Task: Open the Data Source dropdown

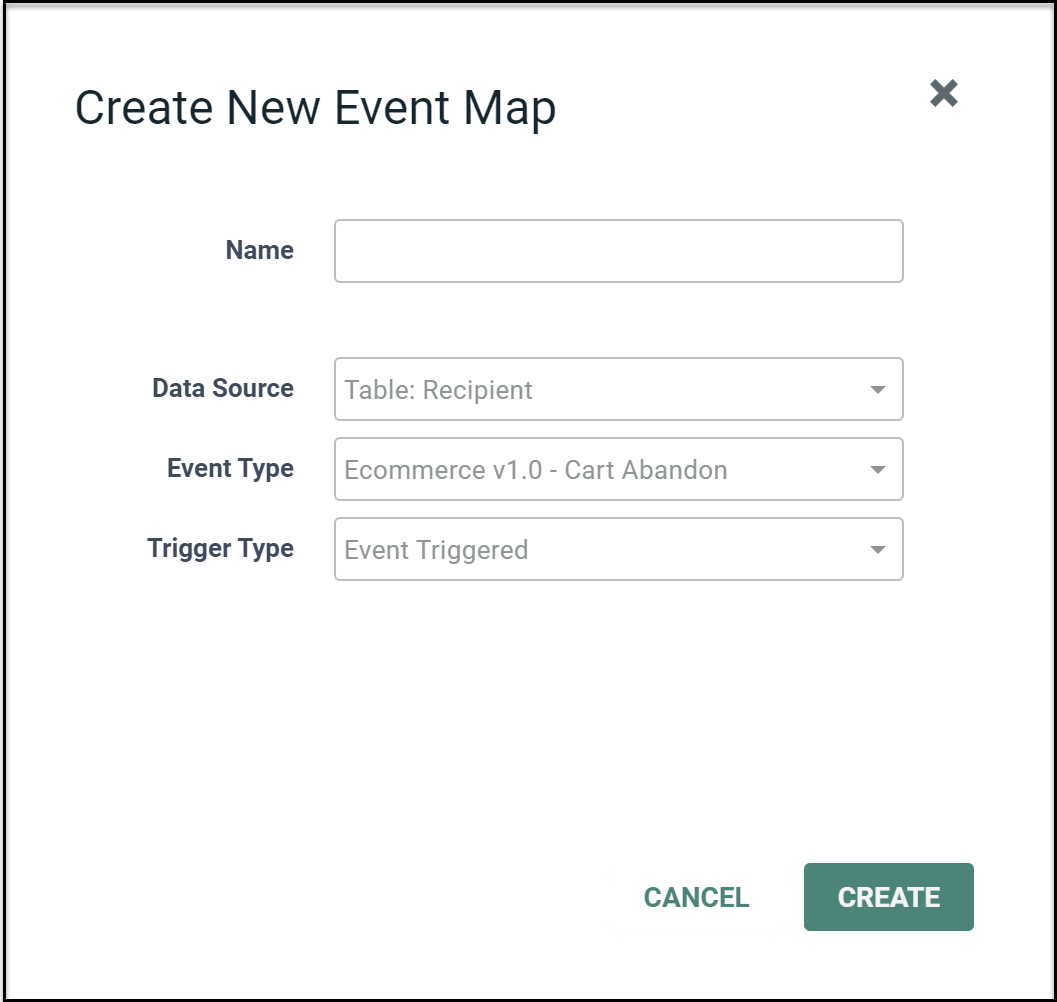Action: tap(618, 389)
